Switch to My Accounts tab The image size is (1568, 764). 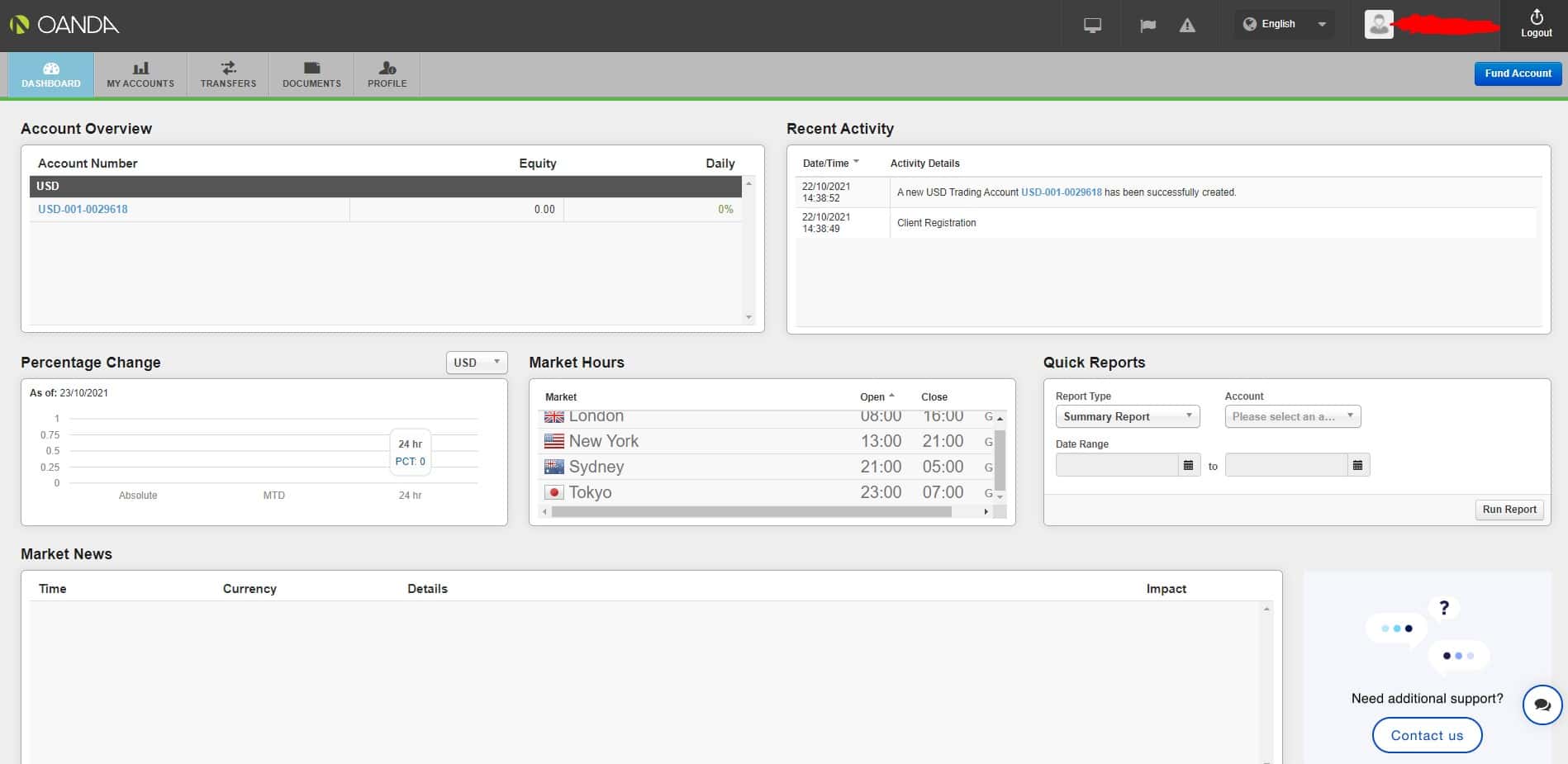point(140,74)
